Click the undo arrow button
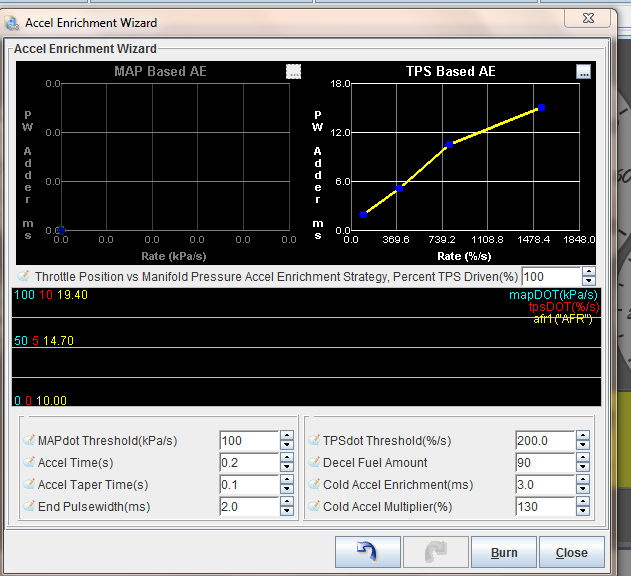Image resolution: width=631 pixels, height=576 pixels. coord(366,552)
